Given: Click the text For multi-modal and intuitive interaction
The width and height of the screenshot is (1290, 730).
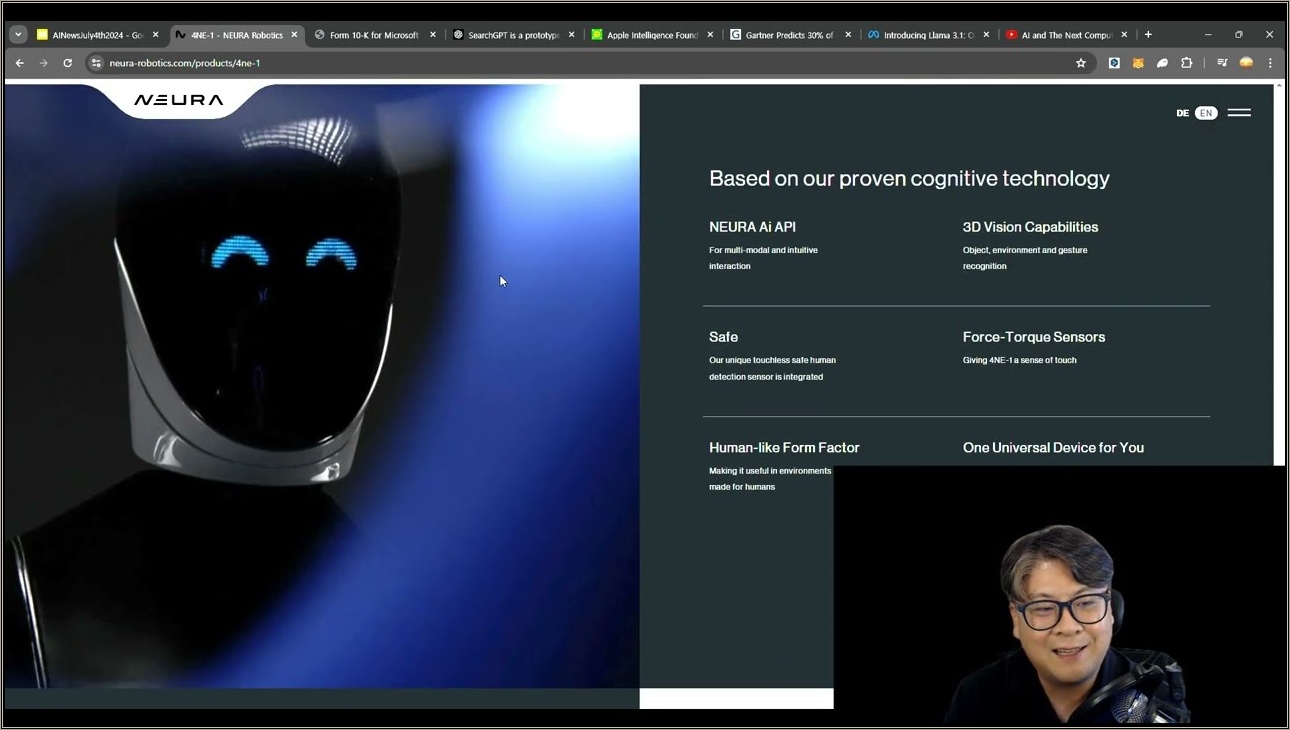Looking at the screenshot, I should point(763,258).
